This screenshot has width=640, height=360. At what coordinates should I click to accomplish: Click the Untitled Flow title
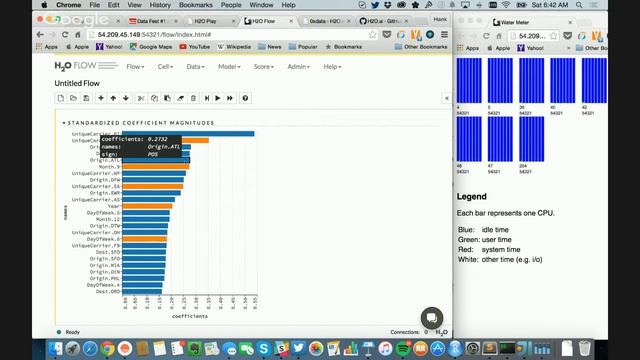tap(77, 83)
